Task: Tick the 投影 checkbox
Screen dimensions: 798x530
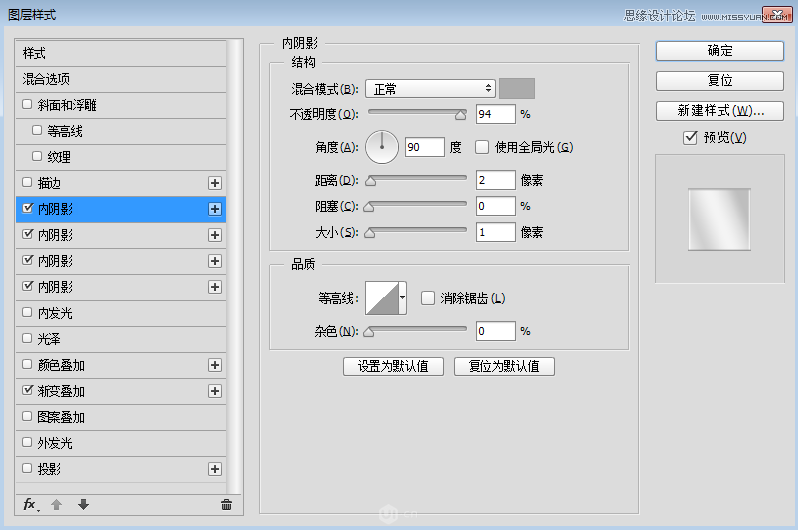Action: 27,468
